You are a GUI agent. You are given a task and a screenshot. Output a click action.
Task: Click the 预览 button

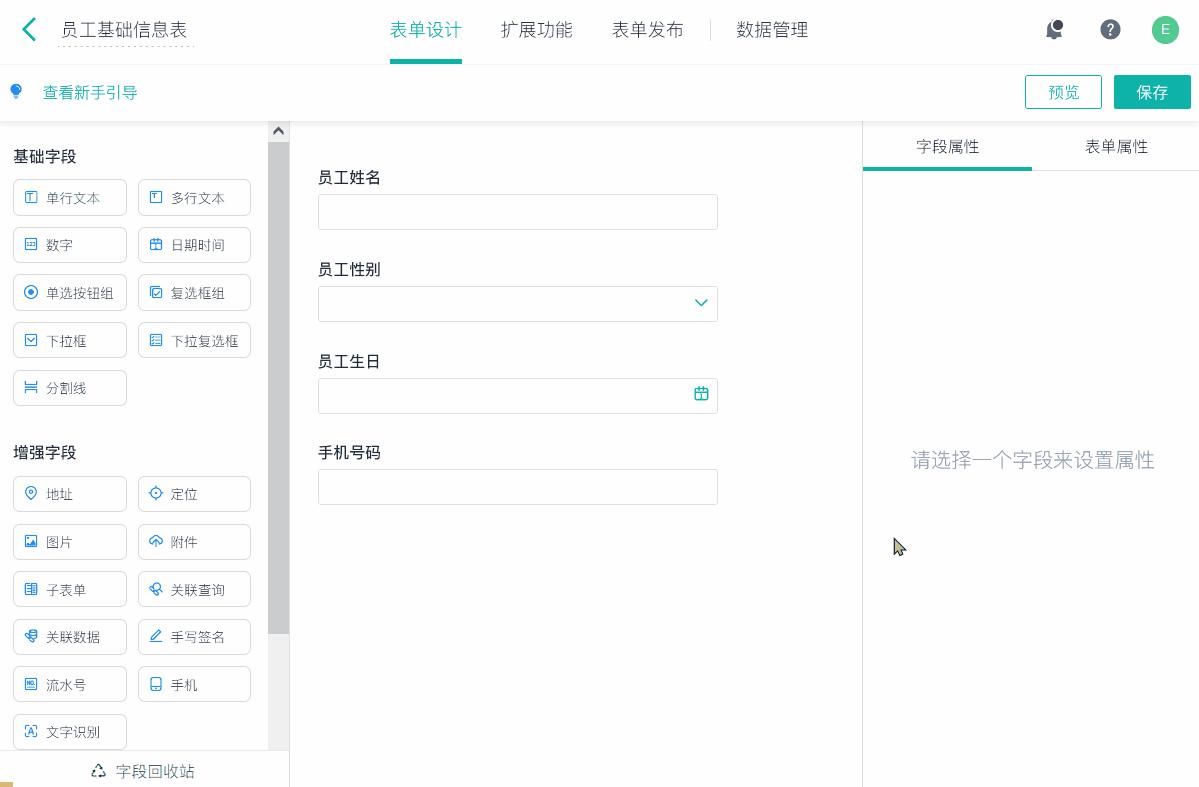1063,92
